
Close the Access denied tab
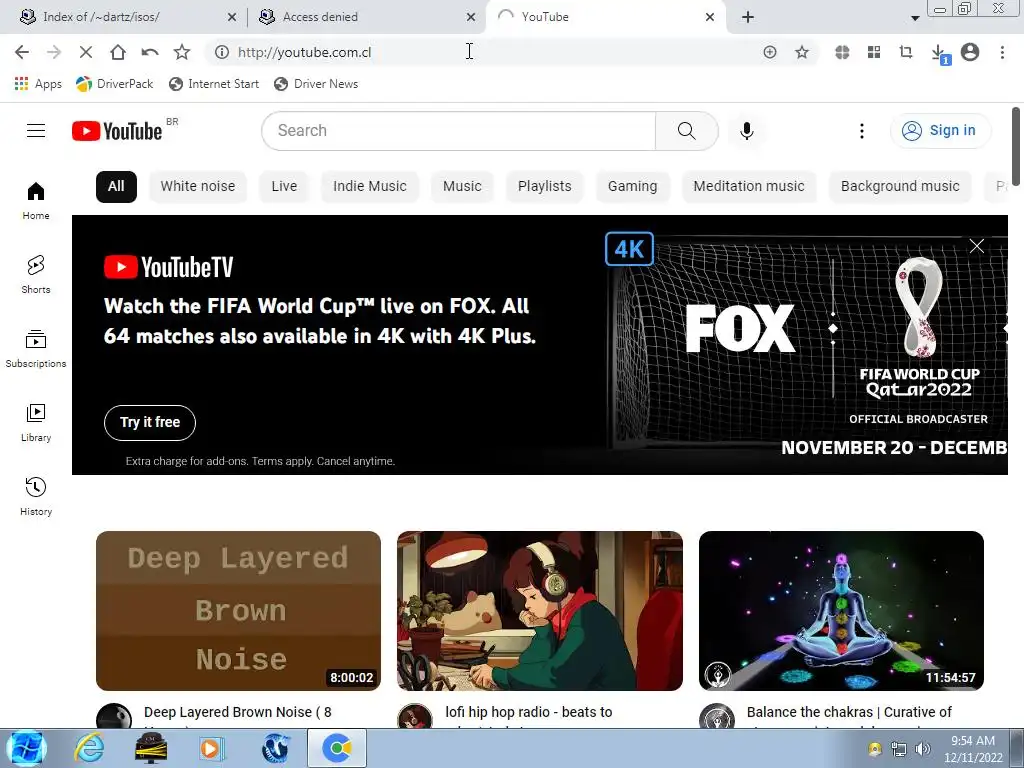point(471,17)
